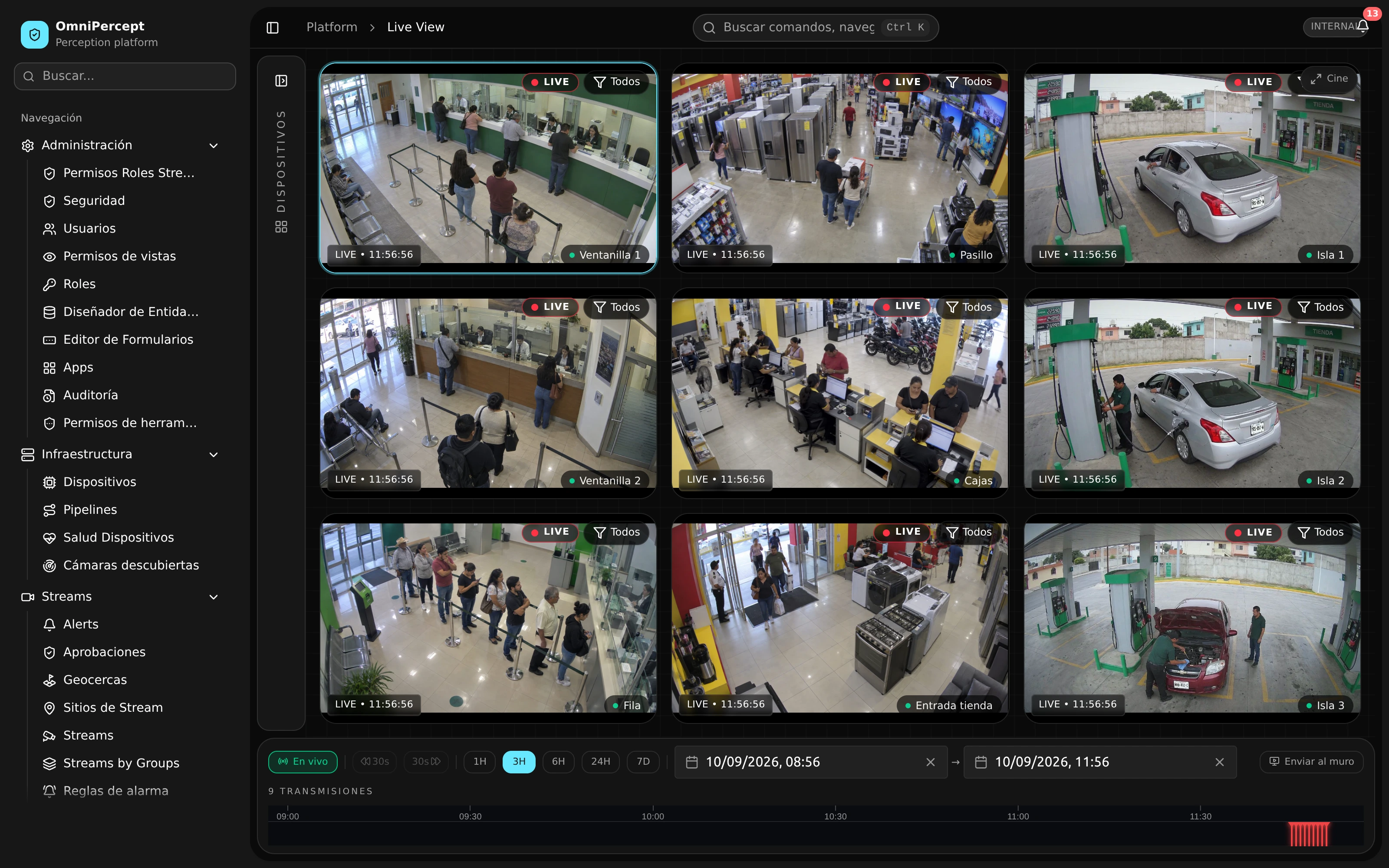Toggle the main sidebar panel icon
Viewport: 1389px width, 868px height.
point(273,27)
